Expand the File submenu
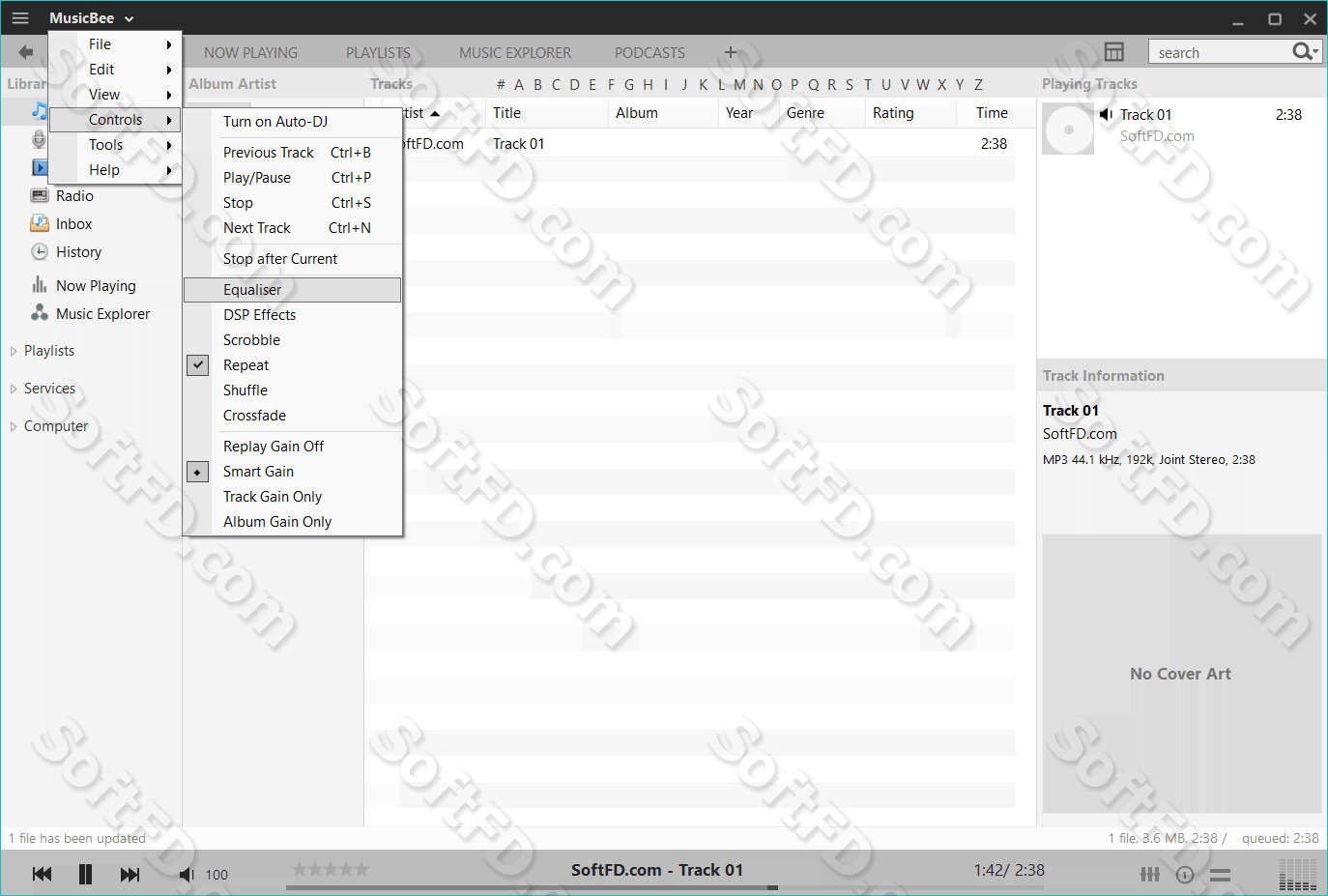The width and height of the screenshot is (1328, 896). coord(115,43)
